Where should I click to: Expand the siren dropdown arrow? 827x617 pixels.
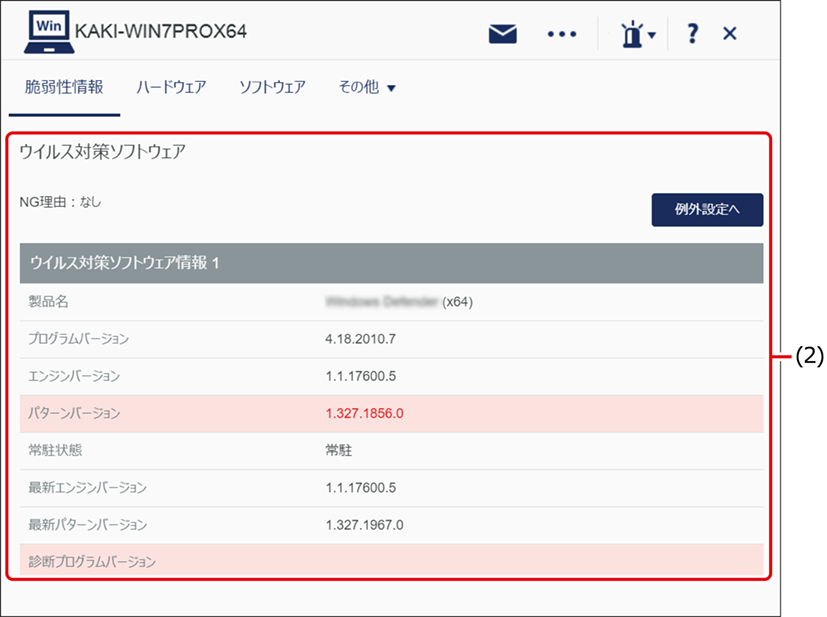pyautogui.click(x=652, y=35)
